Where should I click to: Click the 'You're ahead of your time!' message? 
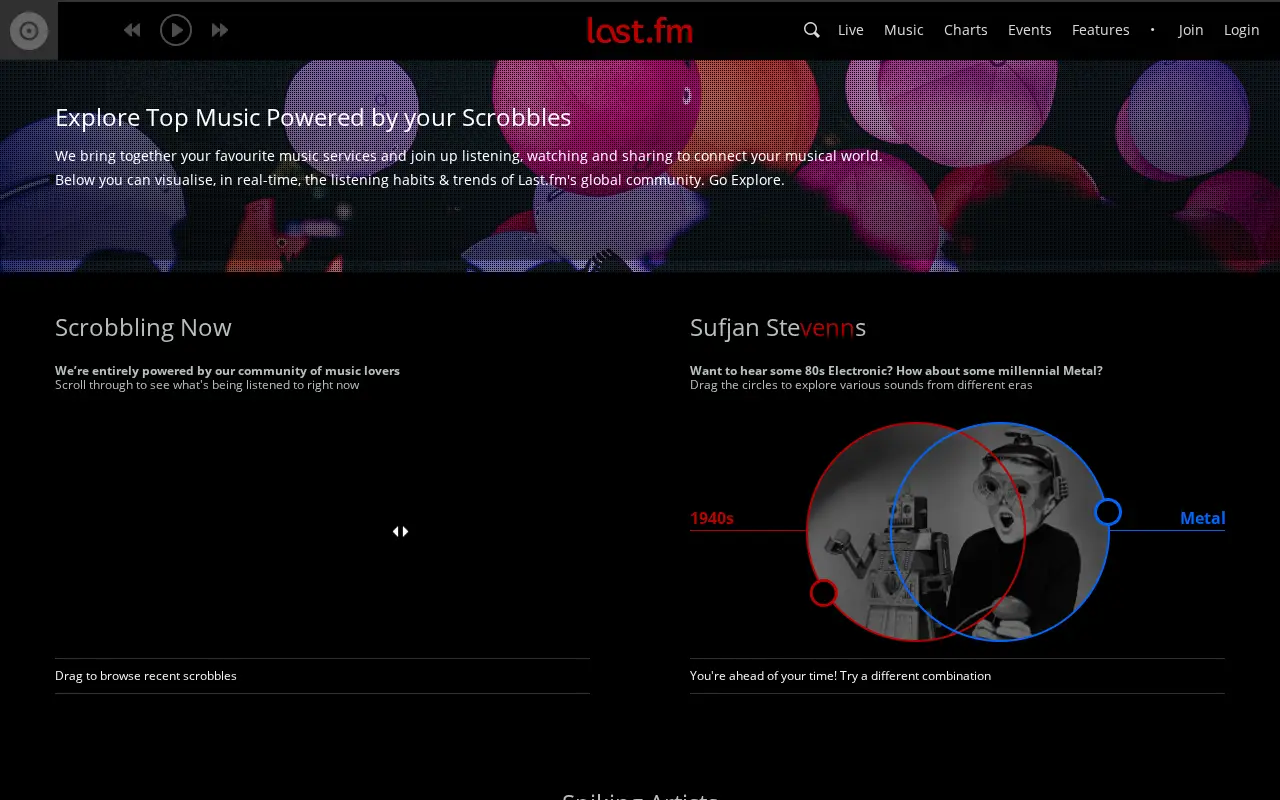(x=840, y=676)
